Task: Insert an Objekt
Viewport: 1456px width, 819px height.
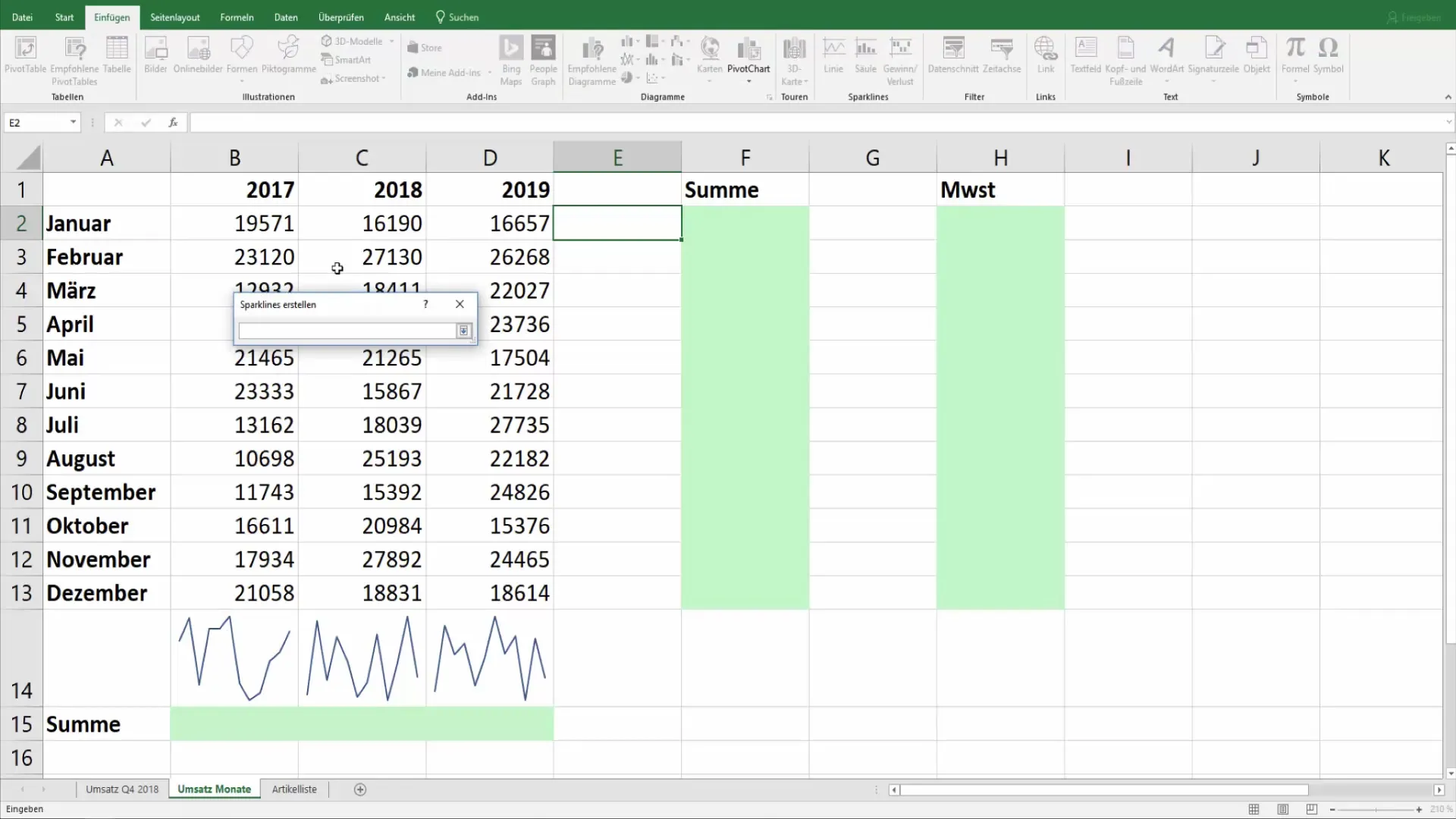Action: (x=1257, y=55)
